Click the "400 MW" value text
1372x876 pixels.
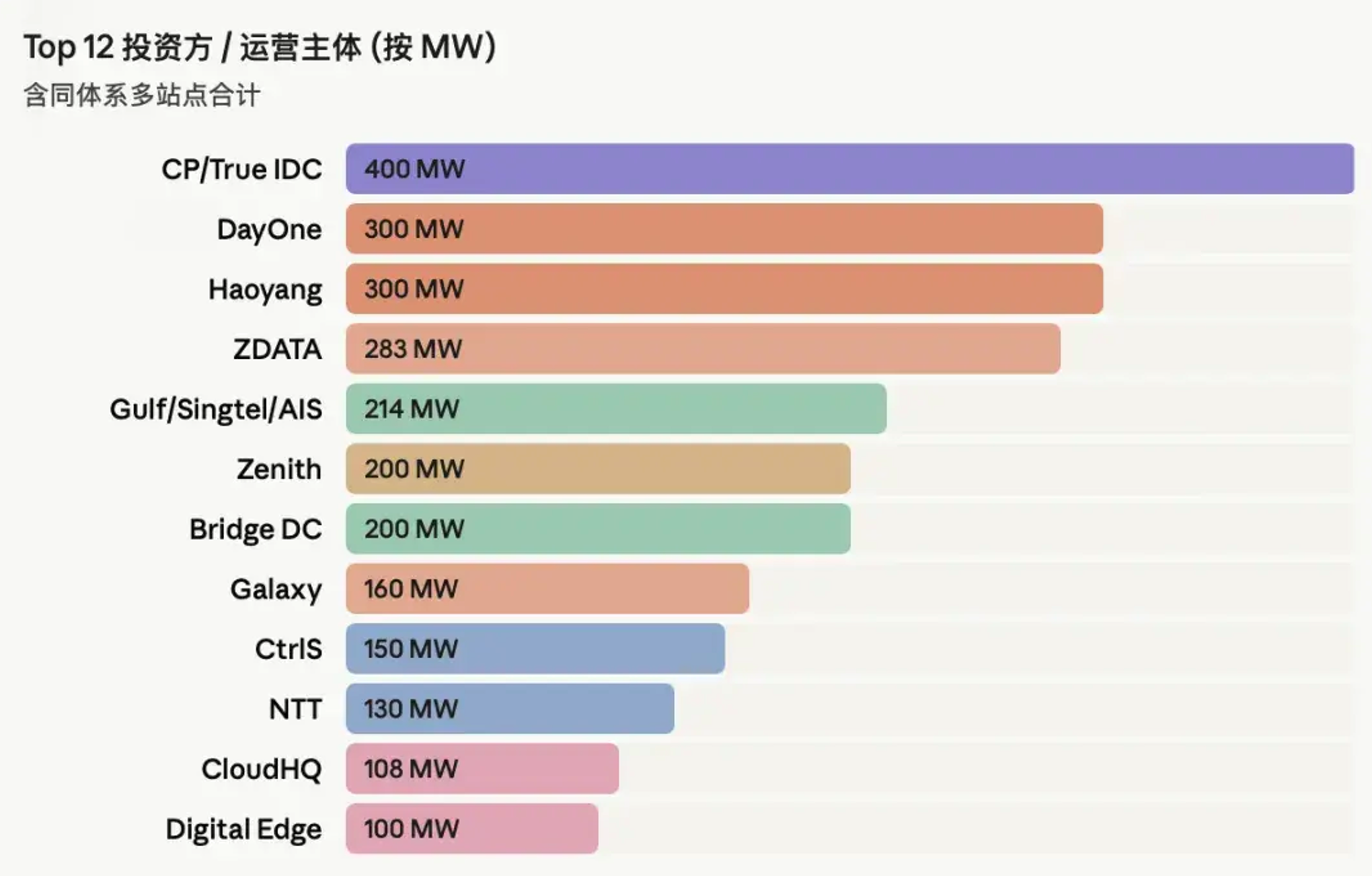[414, 169]
